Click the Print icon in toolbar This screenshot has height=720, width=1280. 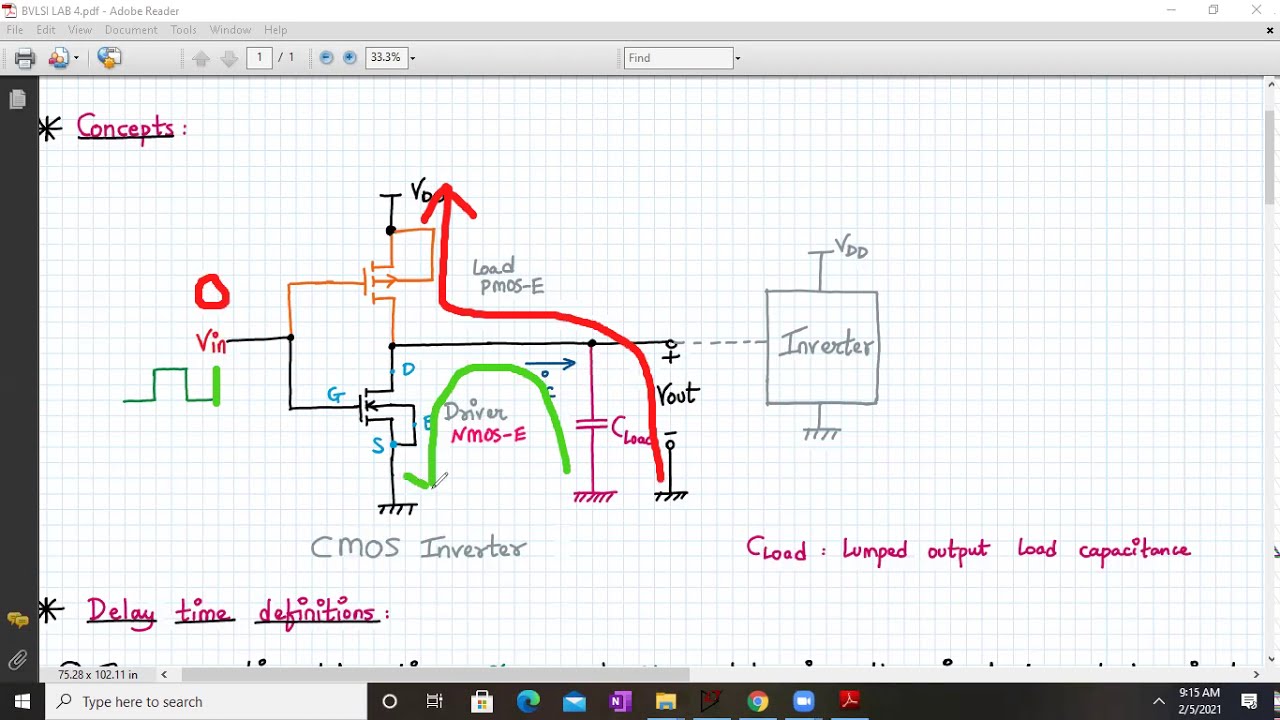click(25, 58)
